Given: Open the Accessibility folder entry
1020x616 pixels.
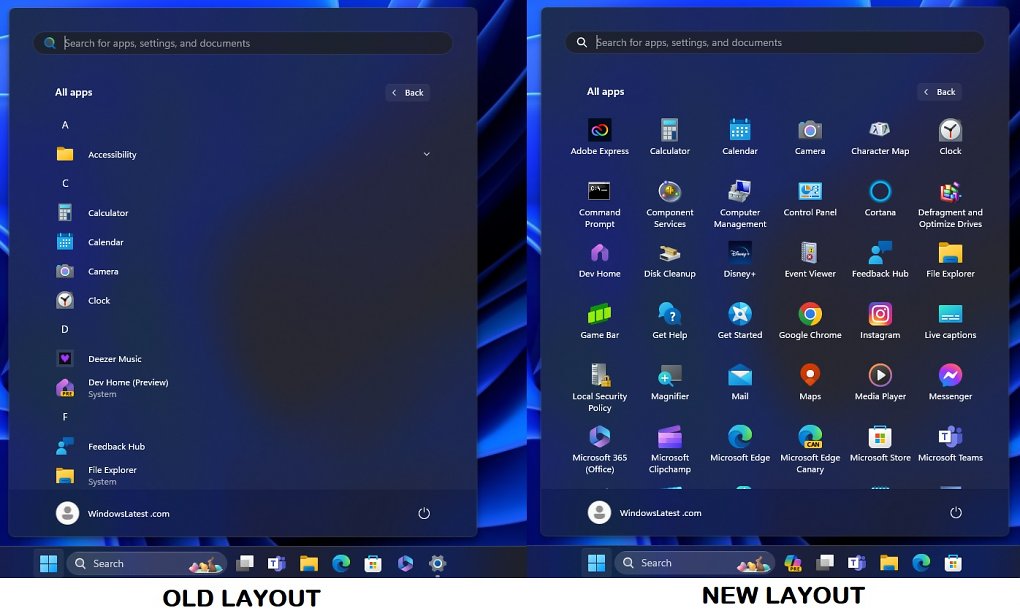Looking at the screenshot, I should (242, 154).
